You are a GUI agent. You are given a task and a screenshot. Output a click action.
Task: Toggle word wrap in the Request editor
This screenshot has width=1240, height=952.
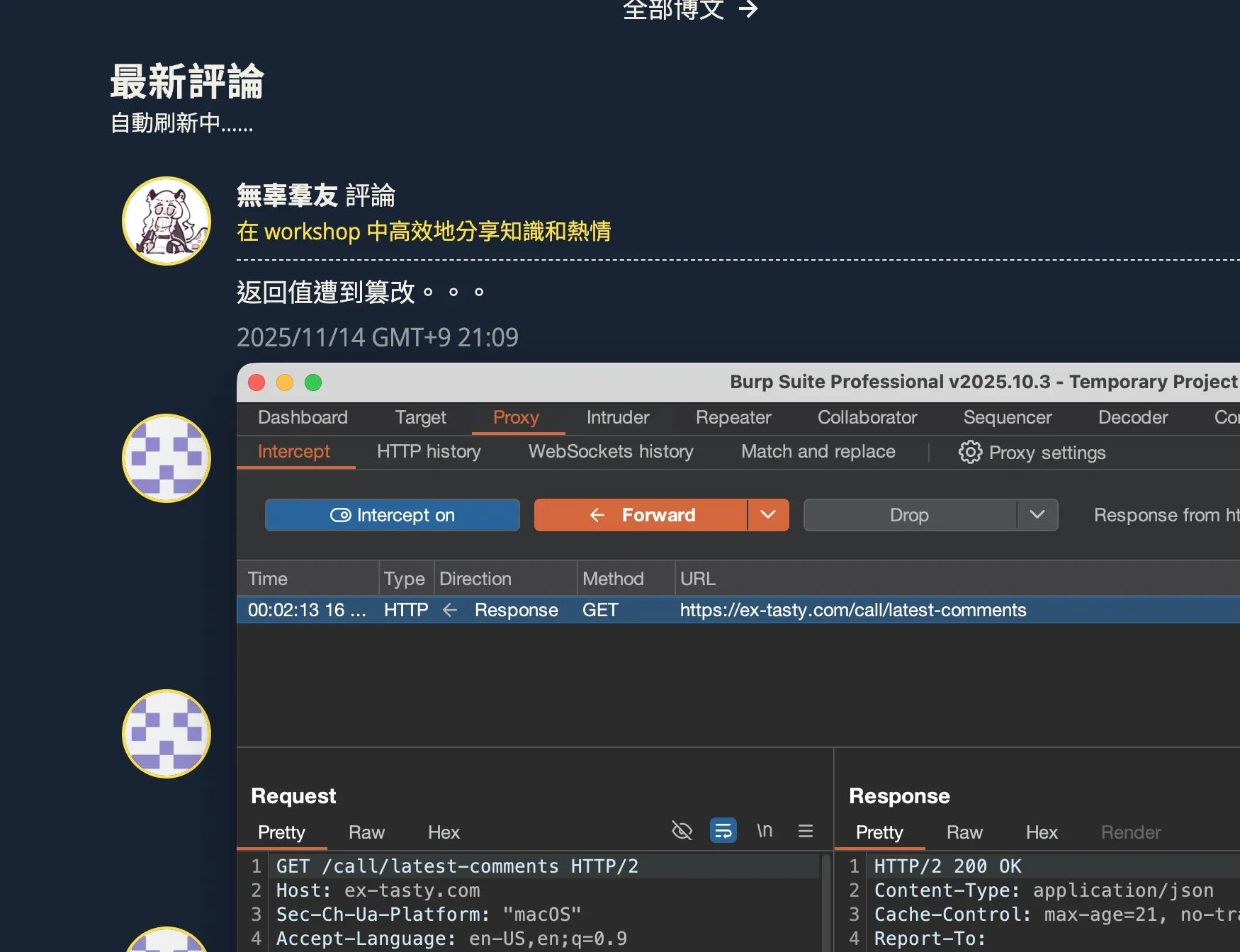(723, 830)
